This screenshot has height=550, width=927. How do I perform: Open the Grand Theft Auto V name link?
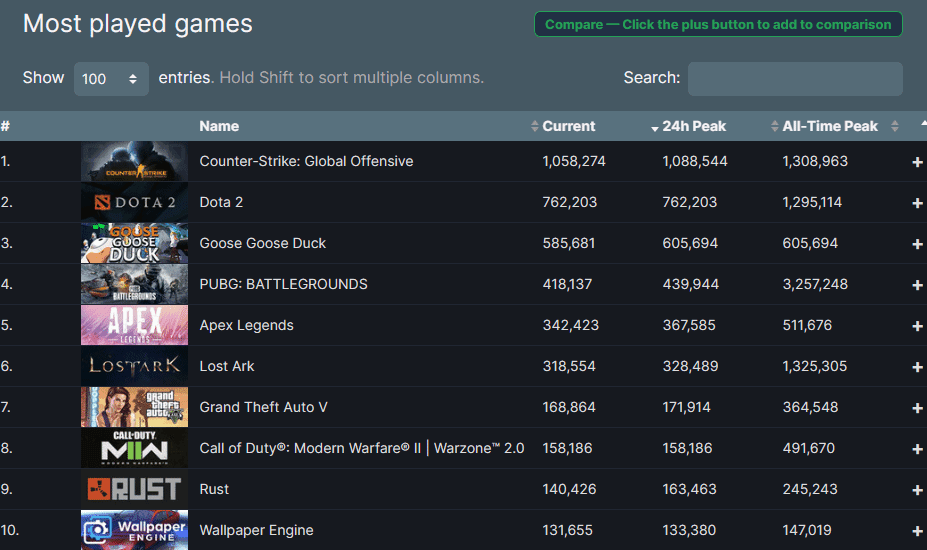(263, 407)
